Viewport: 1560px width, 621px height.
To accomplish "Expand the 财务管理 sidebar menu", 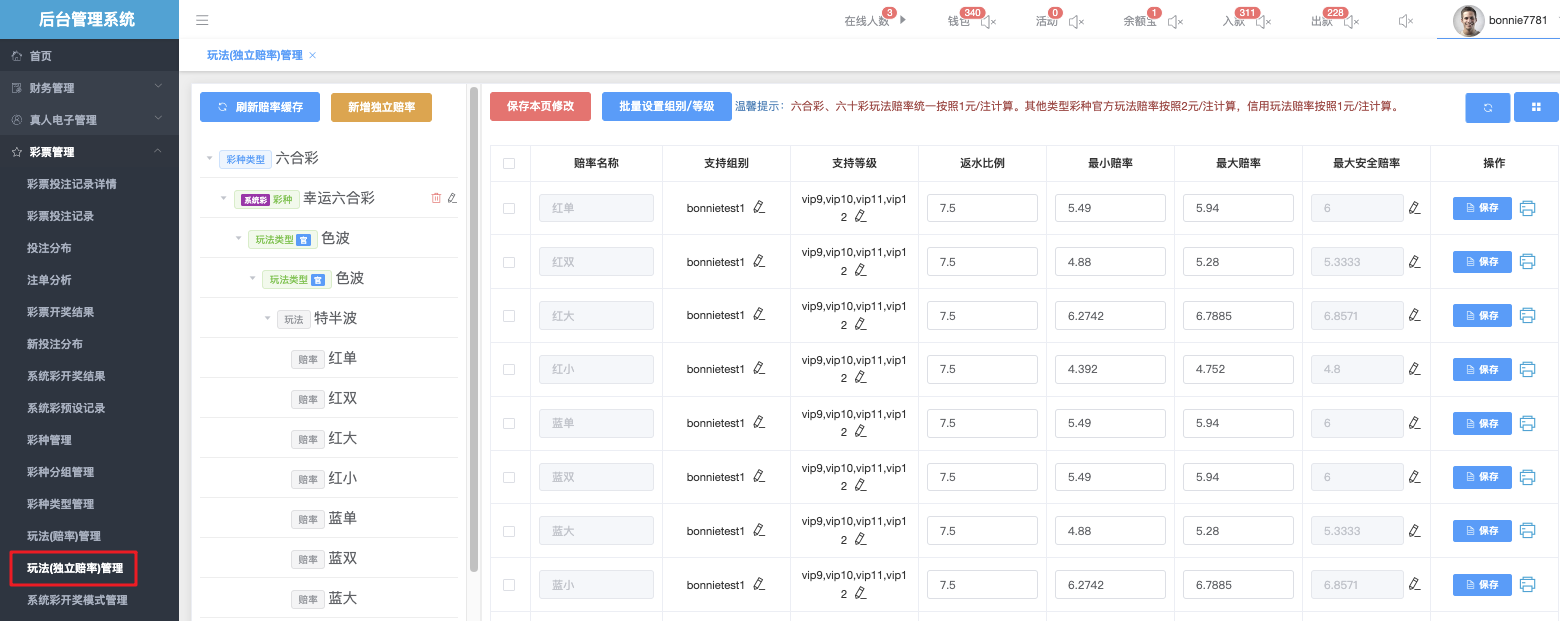I will (x=89, y=88).
